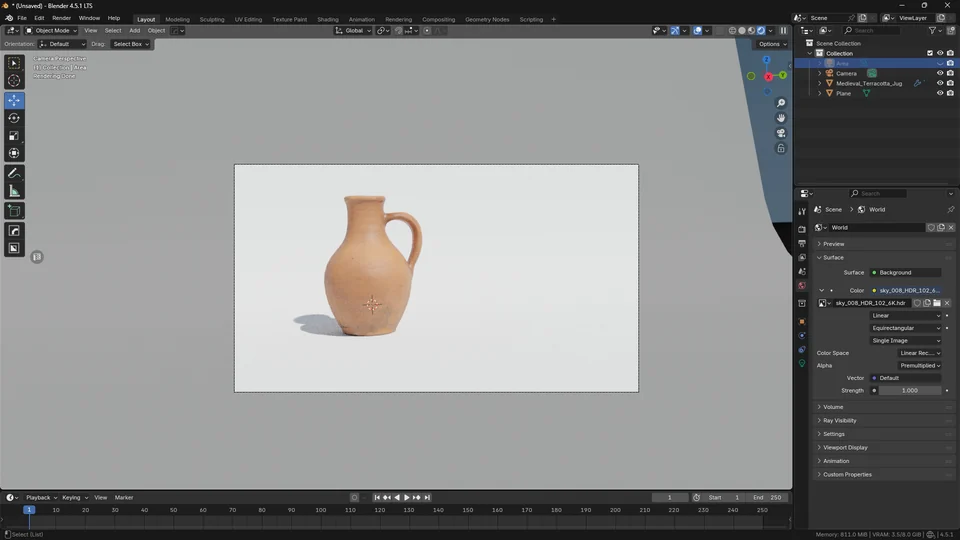Jump to the end frame
The width and height of the screenshot is (960, 540).
[x=427, y=498]
